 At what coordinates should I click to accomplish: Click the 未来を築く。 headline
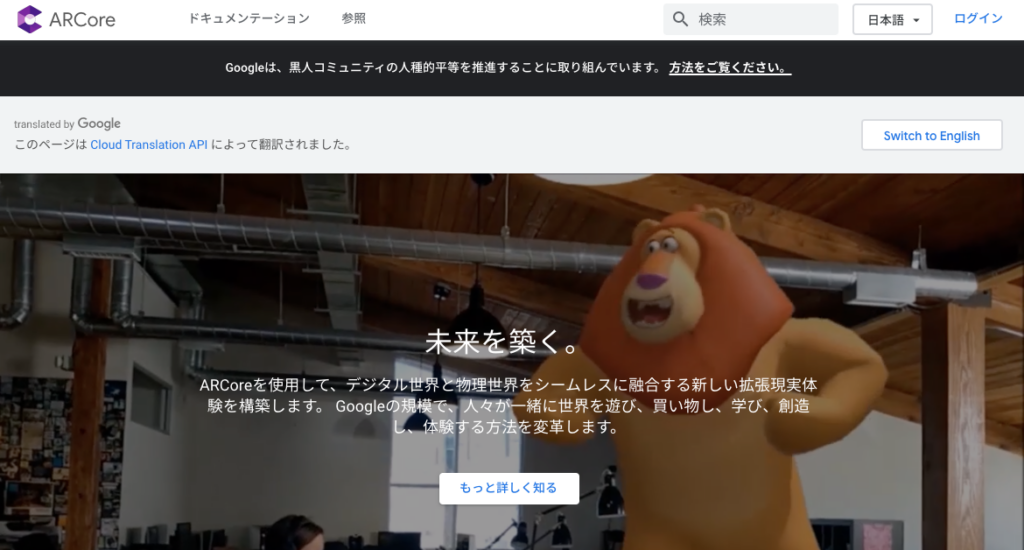(x=501, y=342)
